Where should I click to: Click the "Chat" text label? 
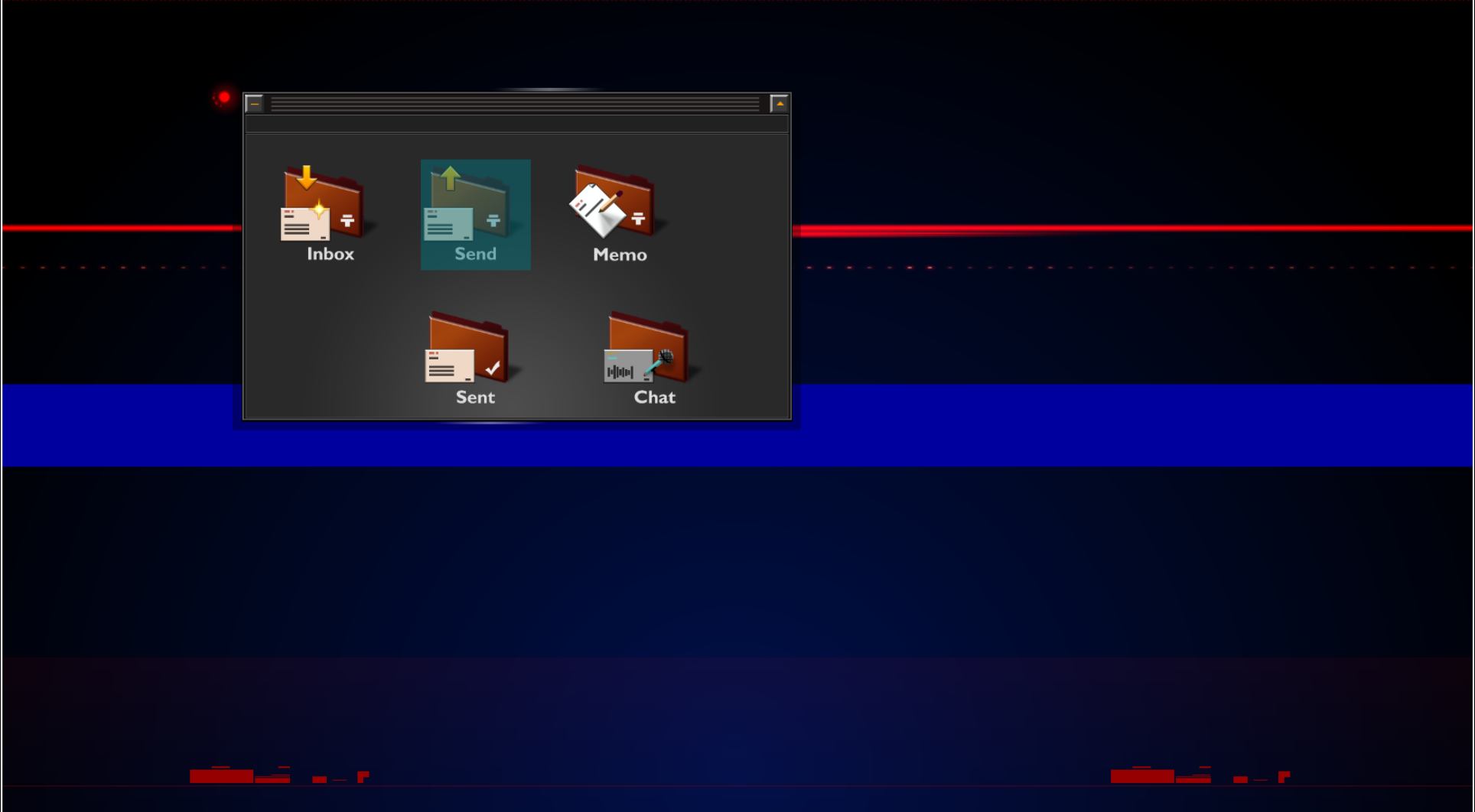[654, 398]
